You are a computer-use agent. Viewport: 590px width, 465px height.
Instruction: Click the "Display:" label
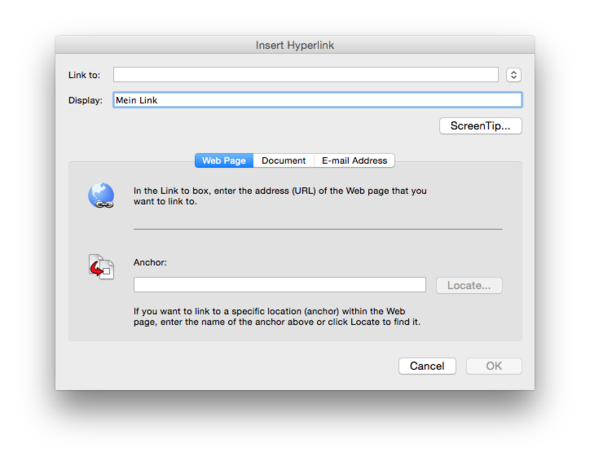[x=85, y=100]
